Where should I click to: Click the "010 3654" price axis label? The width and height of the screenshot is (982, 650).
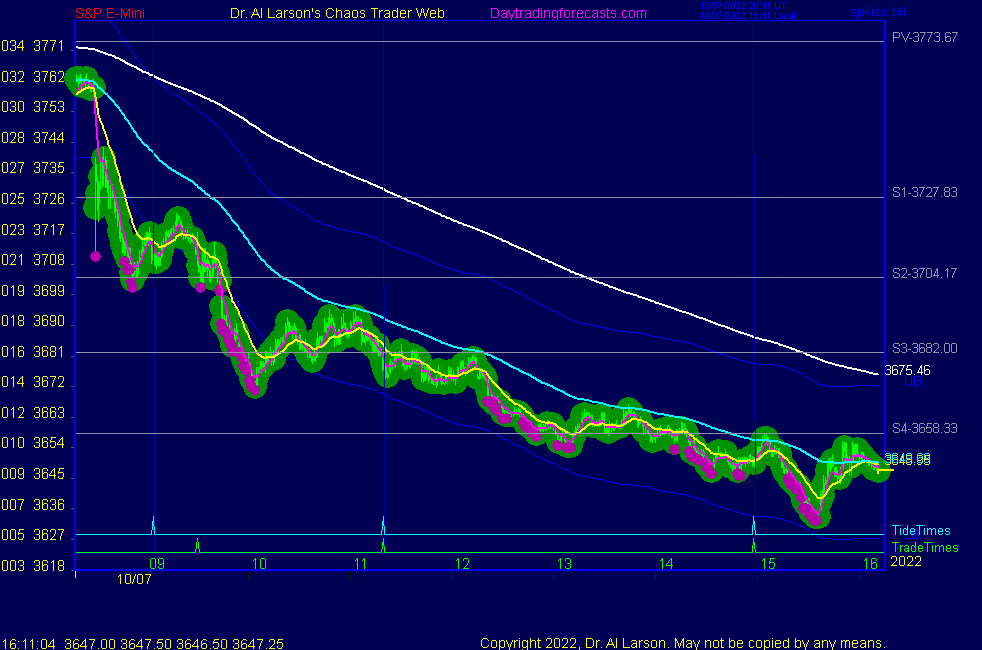coord(33,443)
